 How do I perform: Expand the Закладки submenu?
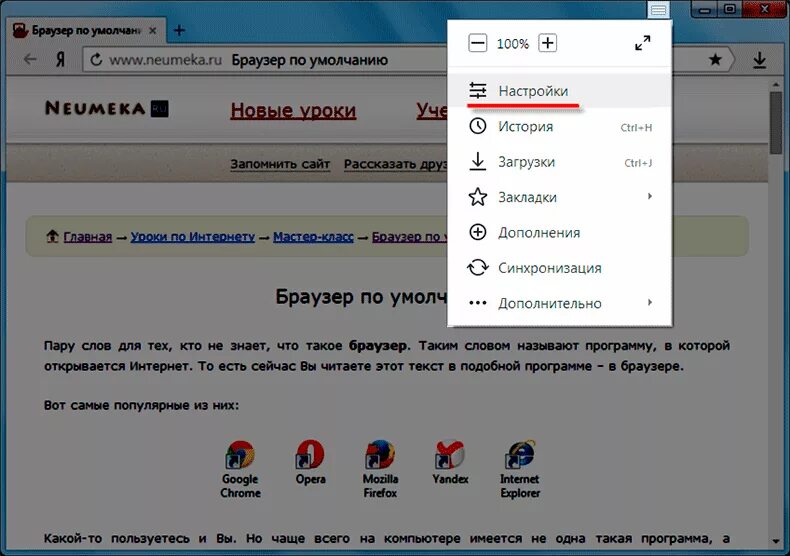click(559, 197)
